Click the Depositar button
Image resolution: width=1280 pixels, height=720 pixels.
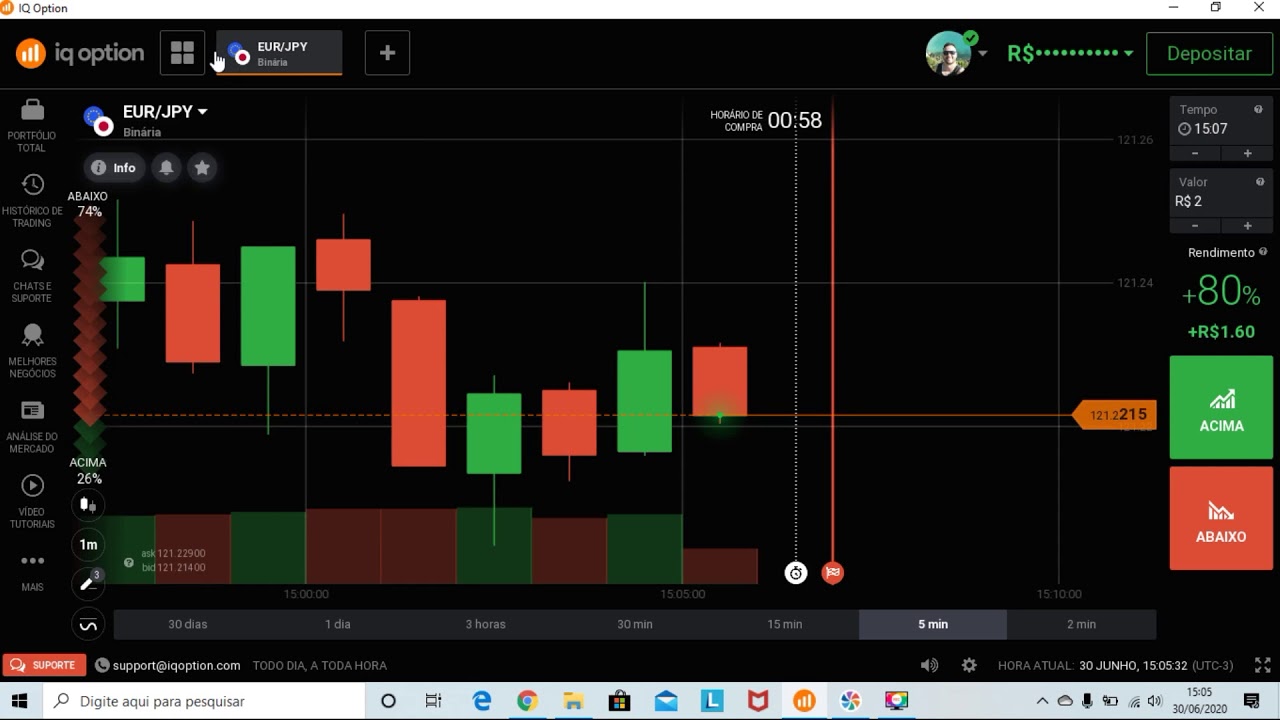click(1209, 54)
